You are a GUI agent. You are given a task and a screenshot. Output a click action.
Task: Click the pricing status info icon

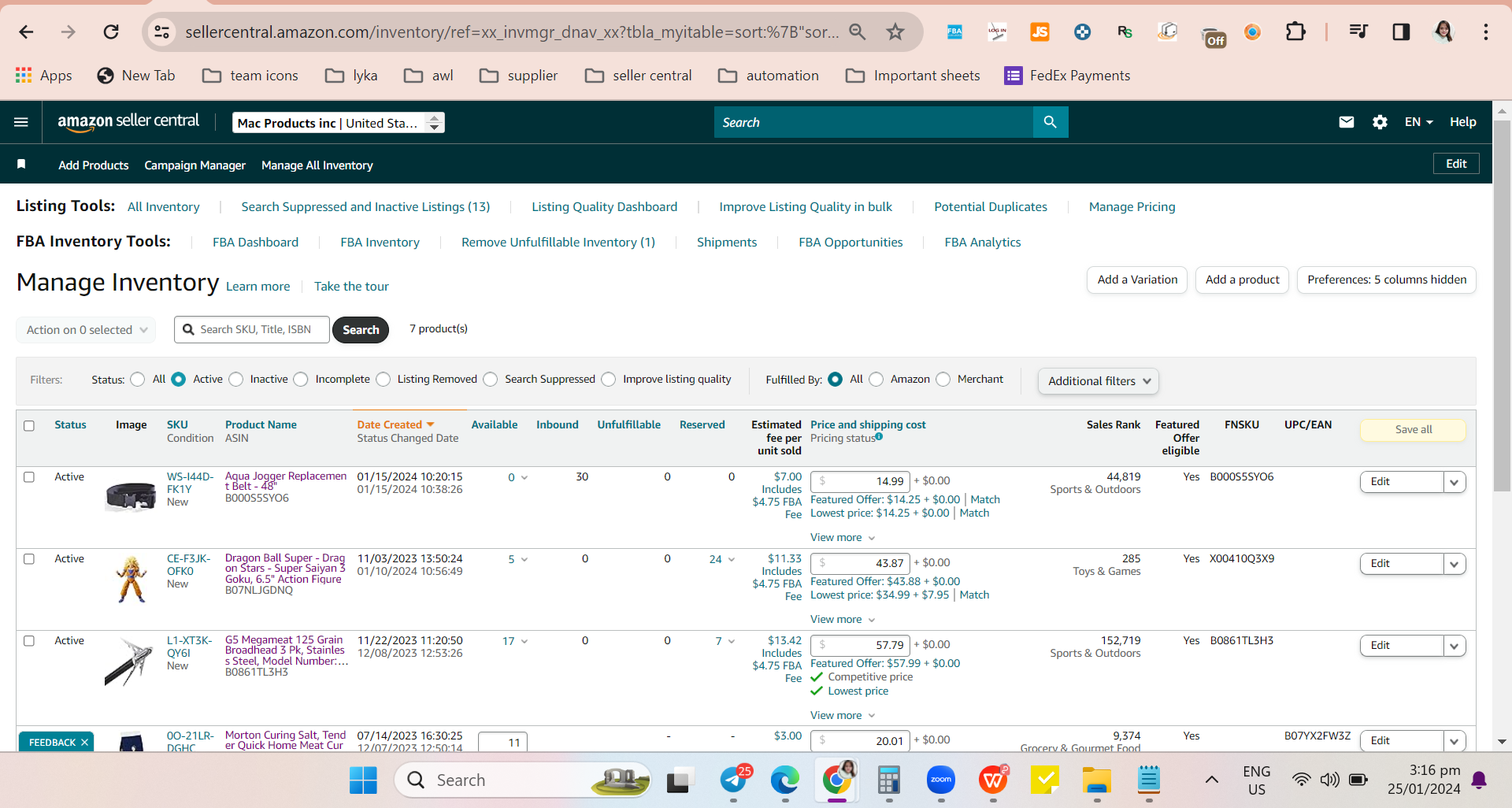tap(879, 436)
